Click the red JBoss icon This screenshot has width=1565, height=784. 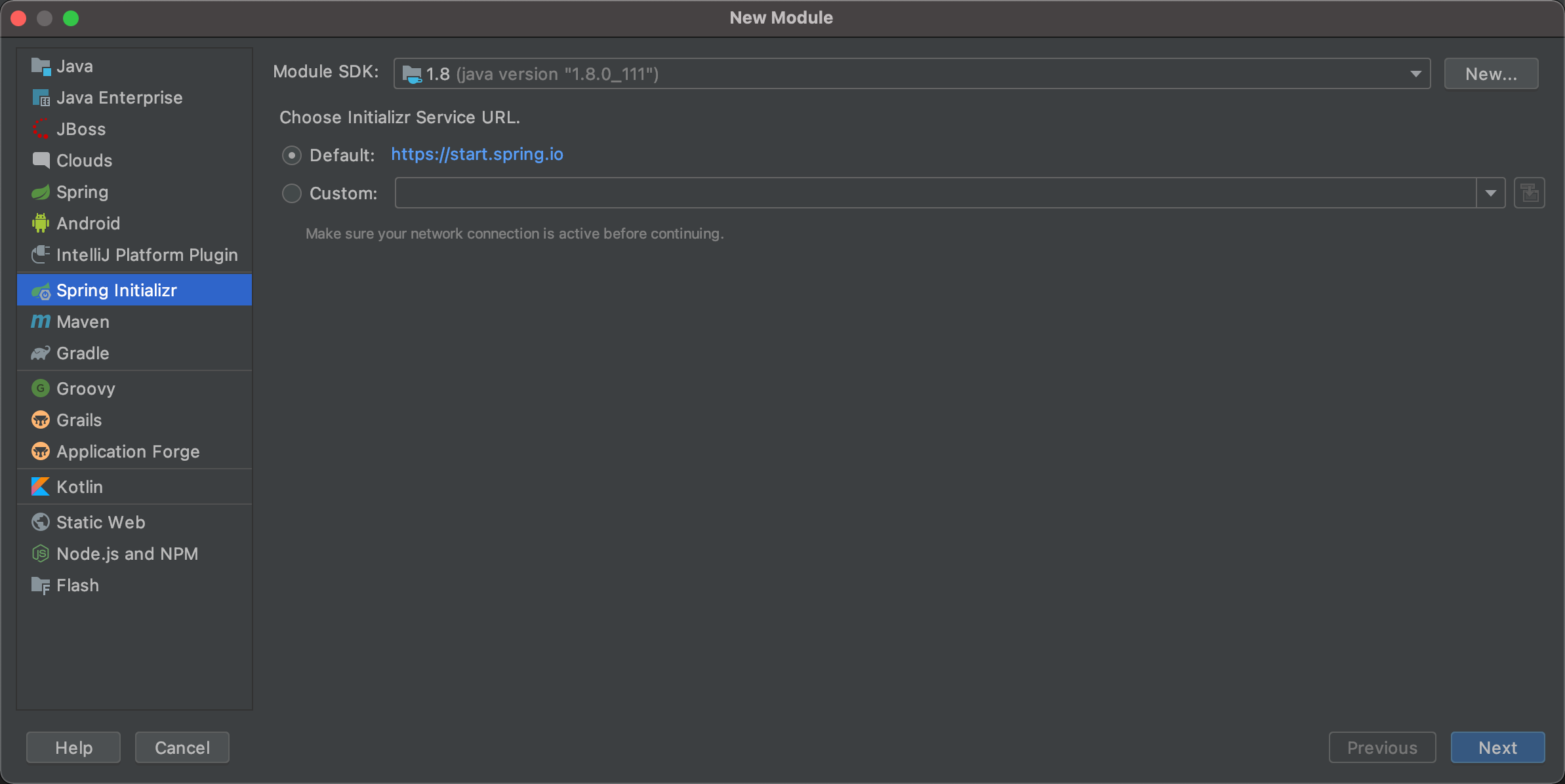pyautogui.click(x=41, y=129)
